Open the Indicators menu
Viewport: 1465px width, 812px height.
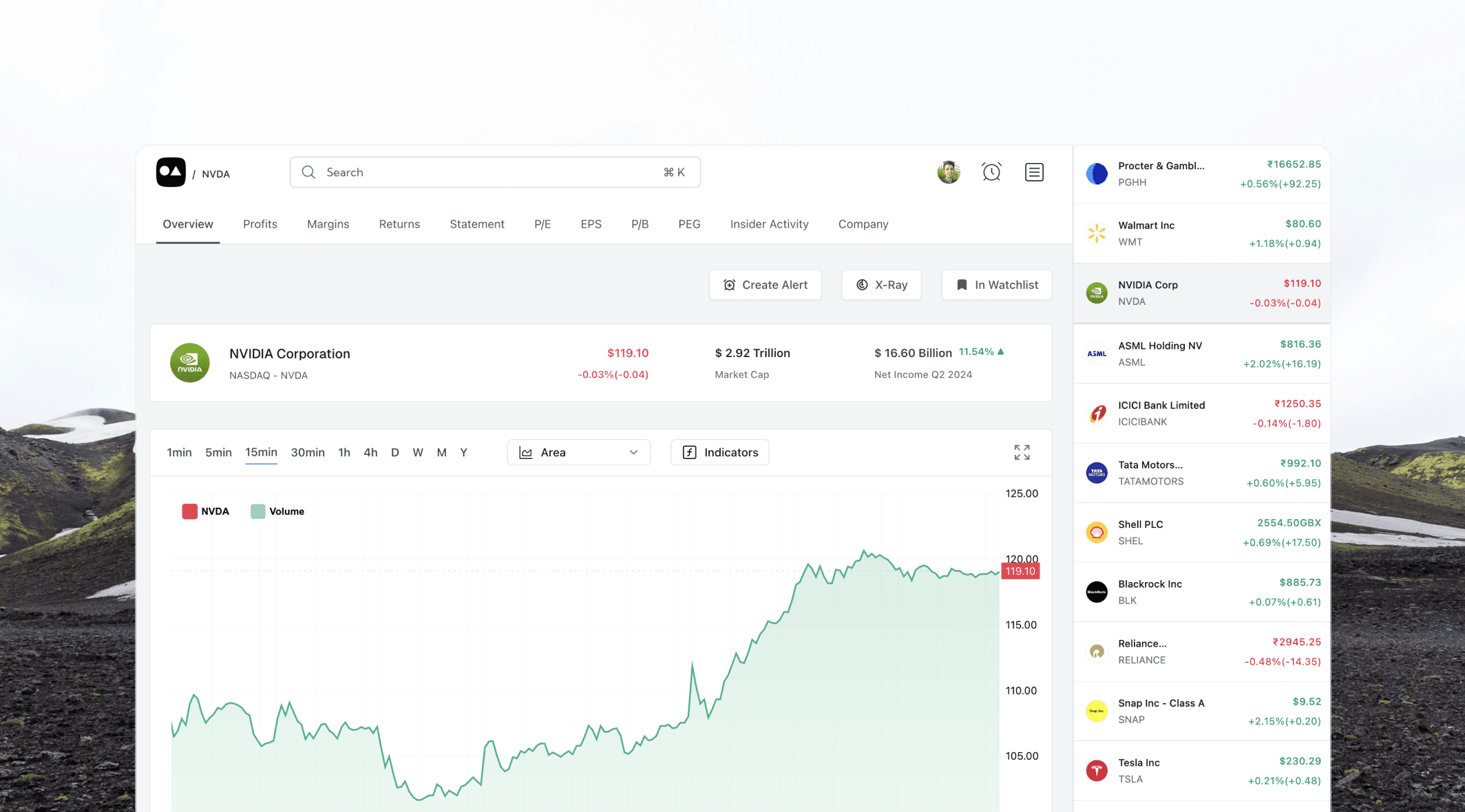[719, 452]
